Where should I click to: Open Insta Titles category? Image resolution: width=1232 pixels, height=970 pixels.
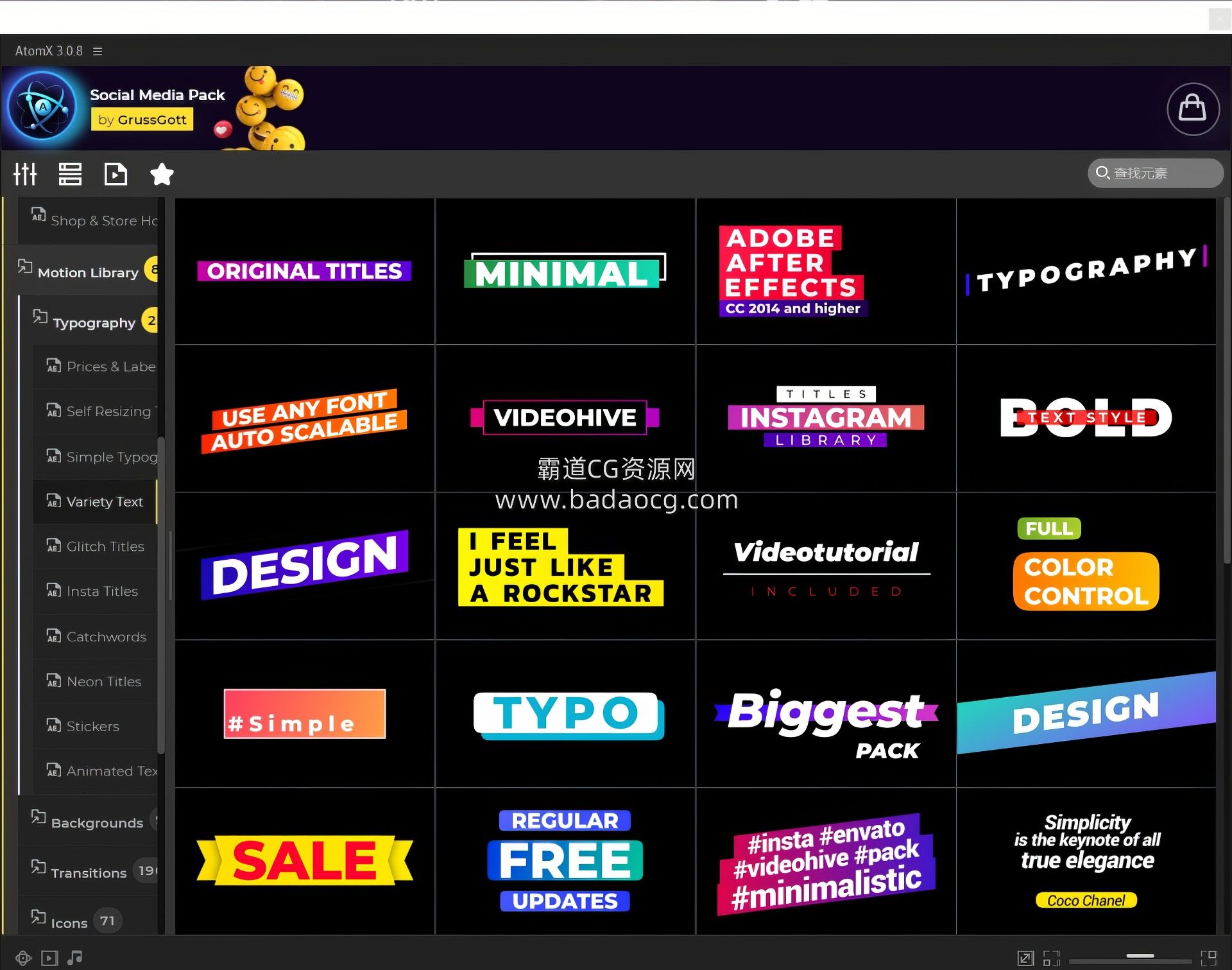(x=95, y=591)
